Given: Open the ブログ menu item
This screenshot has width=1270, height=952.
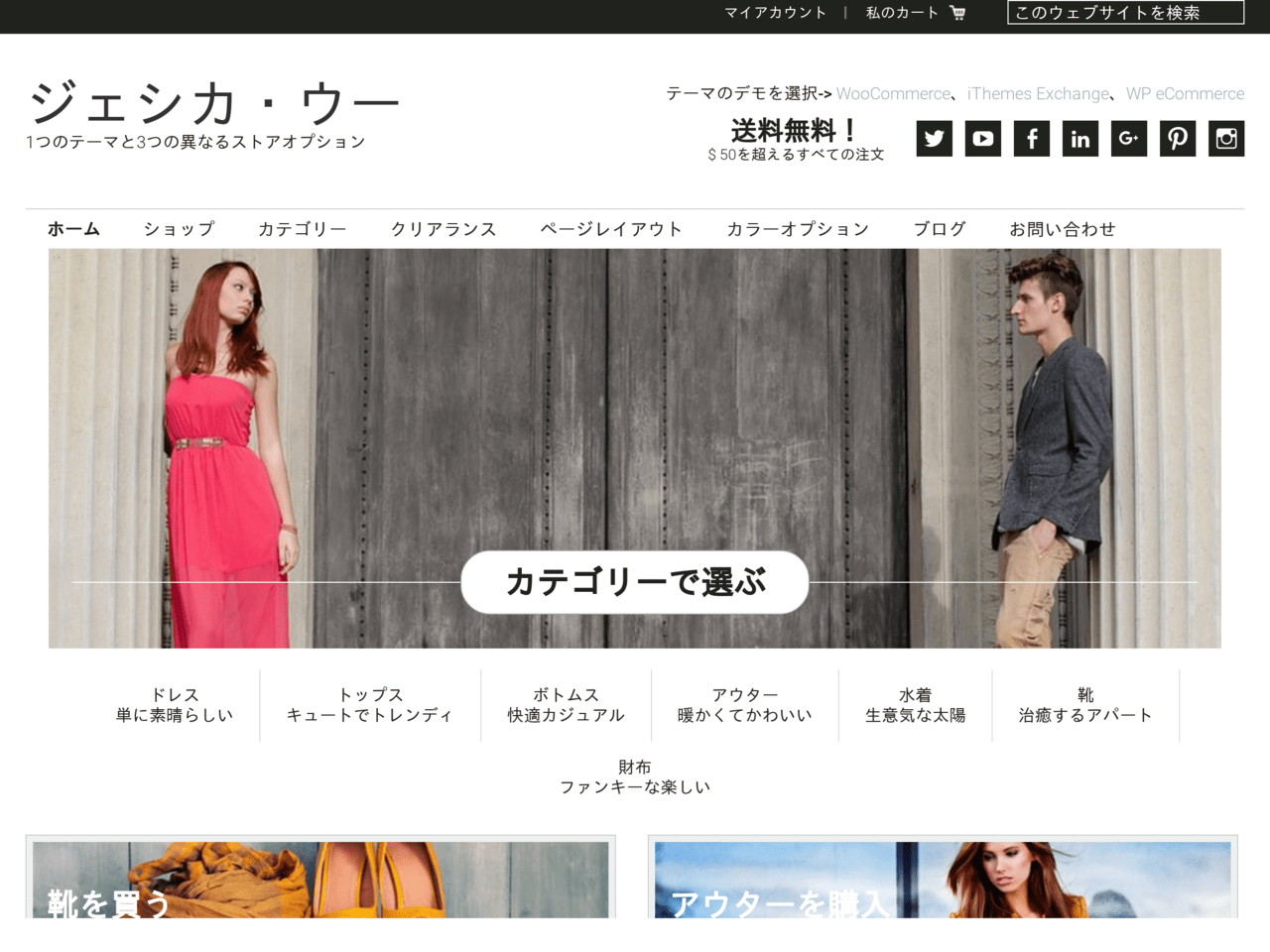Looking at the screenshot, I should [940, 229].
